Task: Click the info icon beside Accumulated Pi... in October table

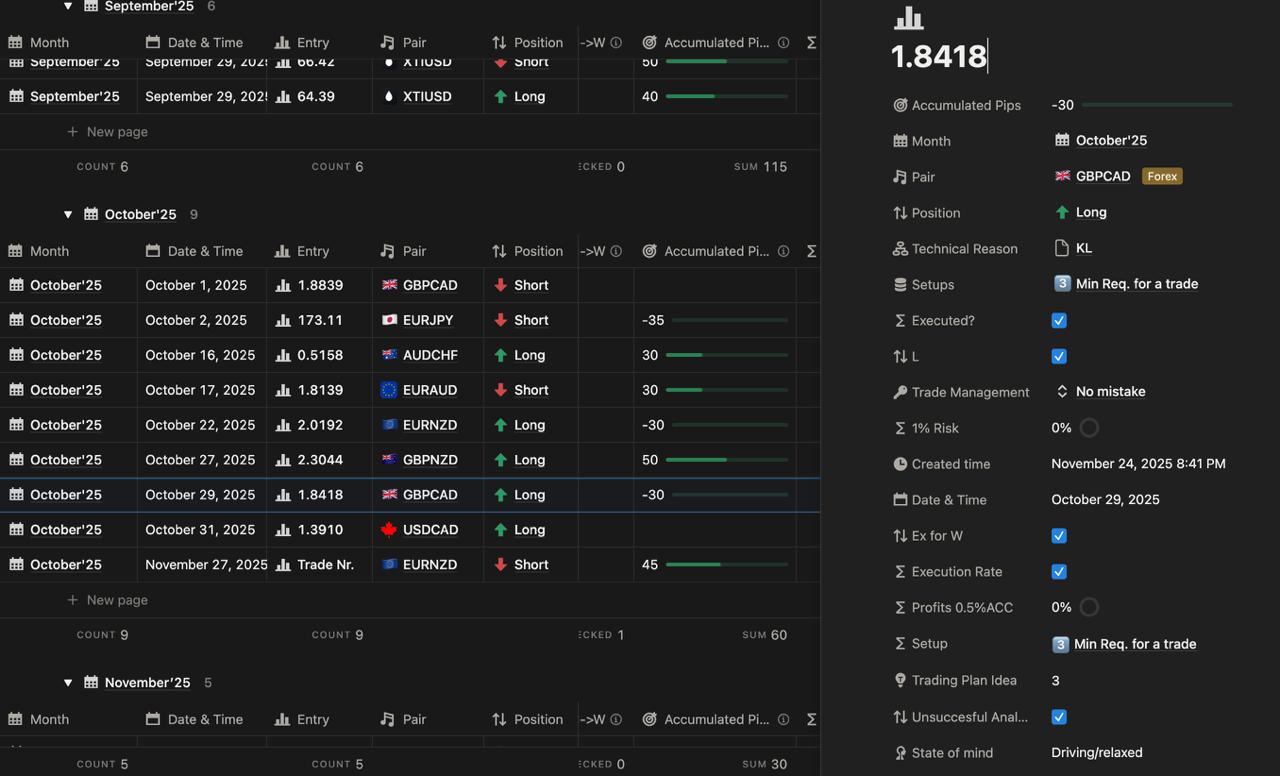Action: tap(783, 251)
